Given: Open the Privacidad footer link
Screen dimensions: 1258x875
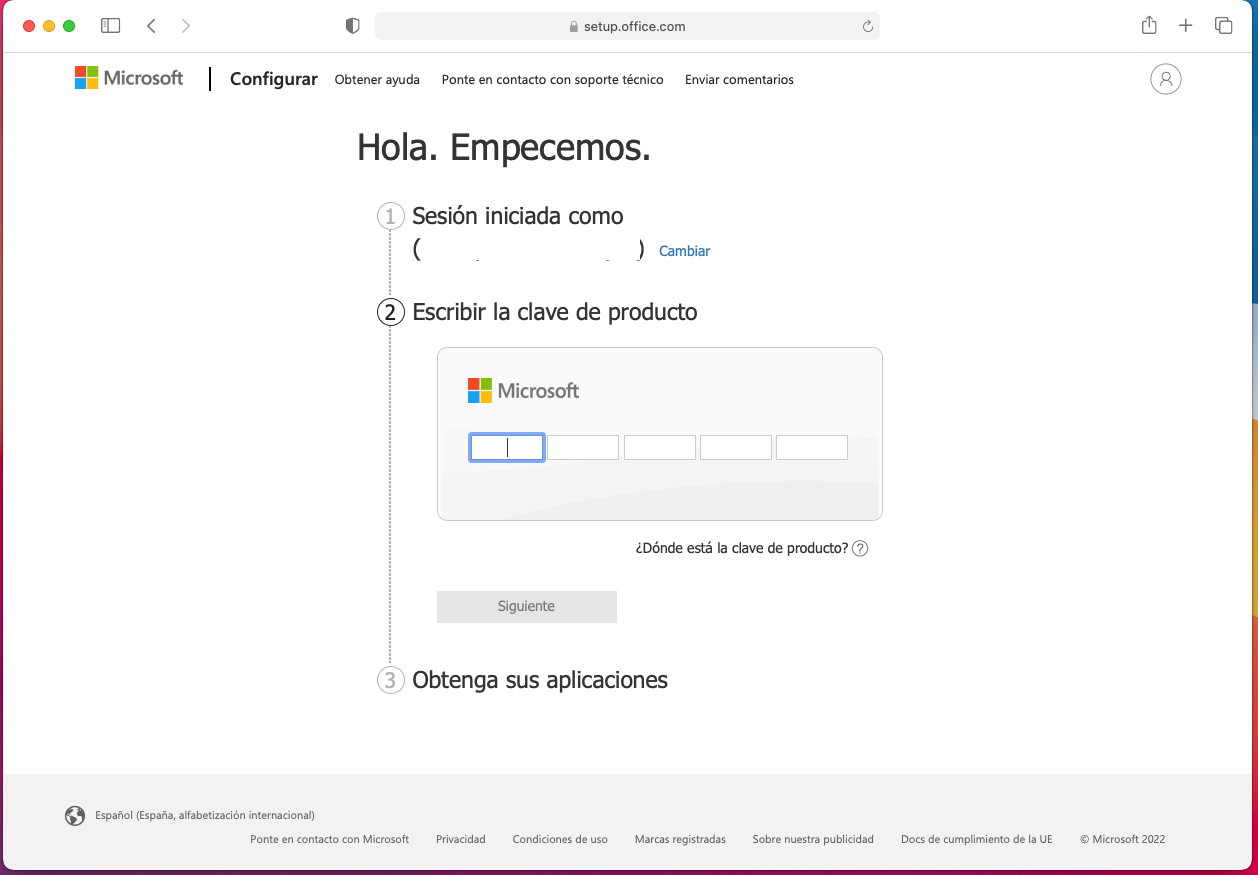Looking at the screenshot, I should point(461,839).
